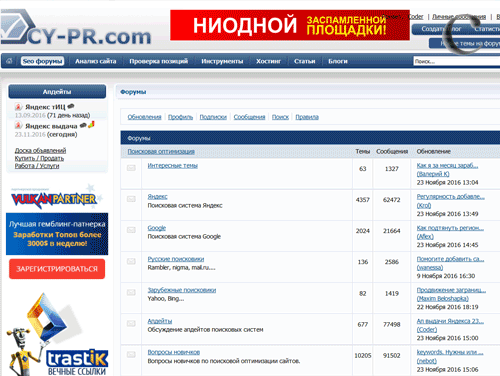Open user profile (Maxim Beloshapka)
The height and width of the screenshot is (376, 500).
click(x=443, y=298)
